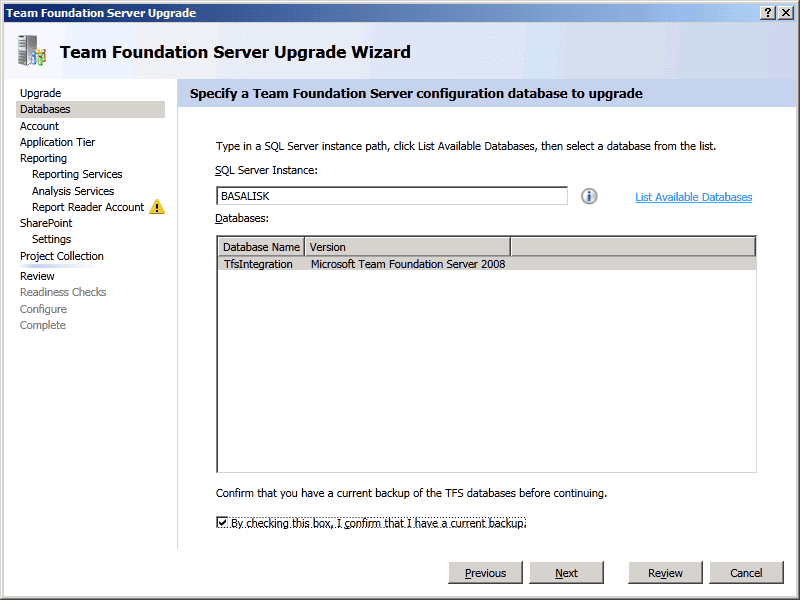
Task: Cancel the upgrade wizard
Action: (746, 573)
